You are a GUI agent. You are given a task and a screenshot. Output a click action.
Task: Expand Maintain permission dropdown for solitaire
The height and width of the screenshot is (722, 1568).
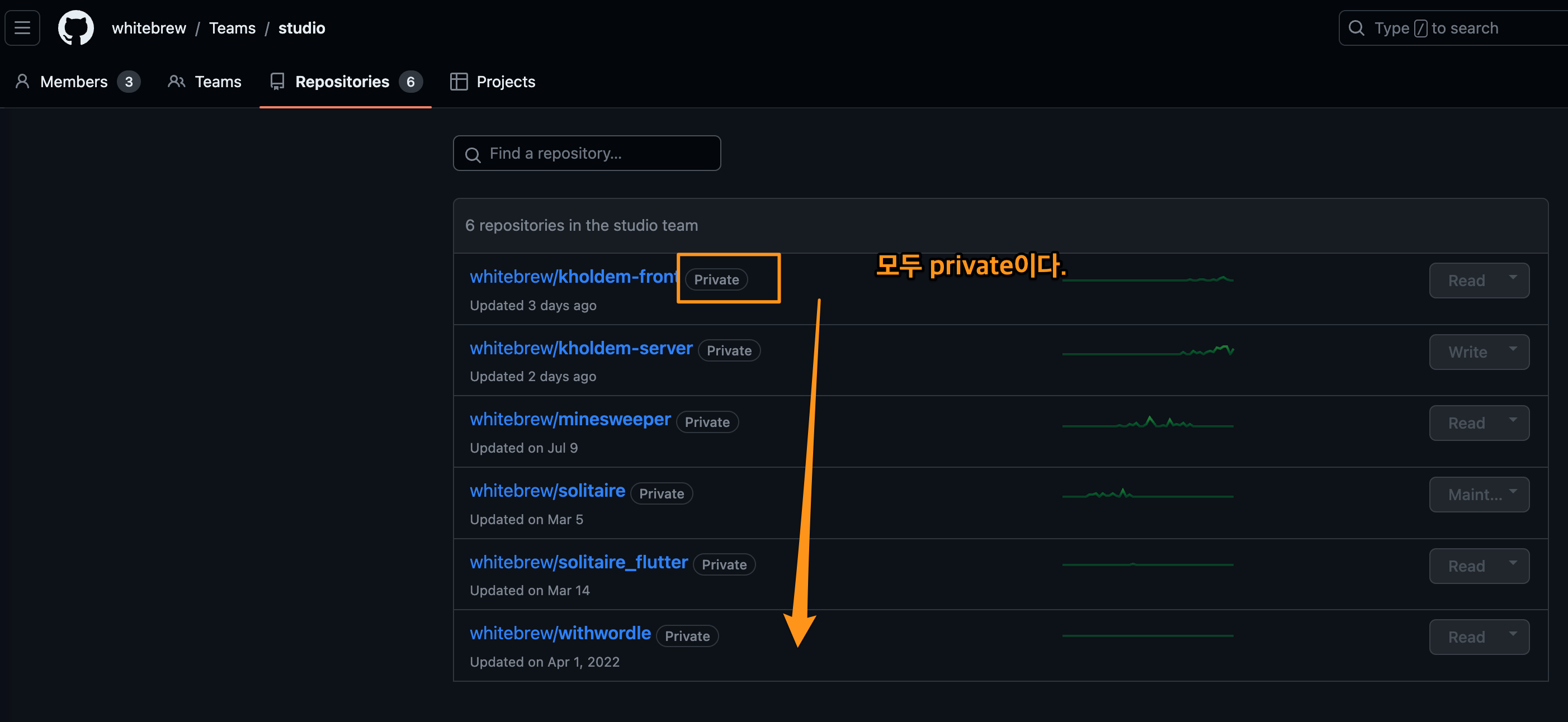click(x=1479, y=495)
